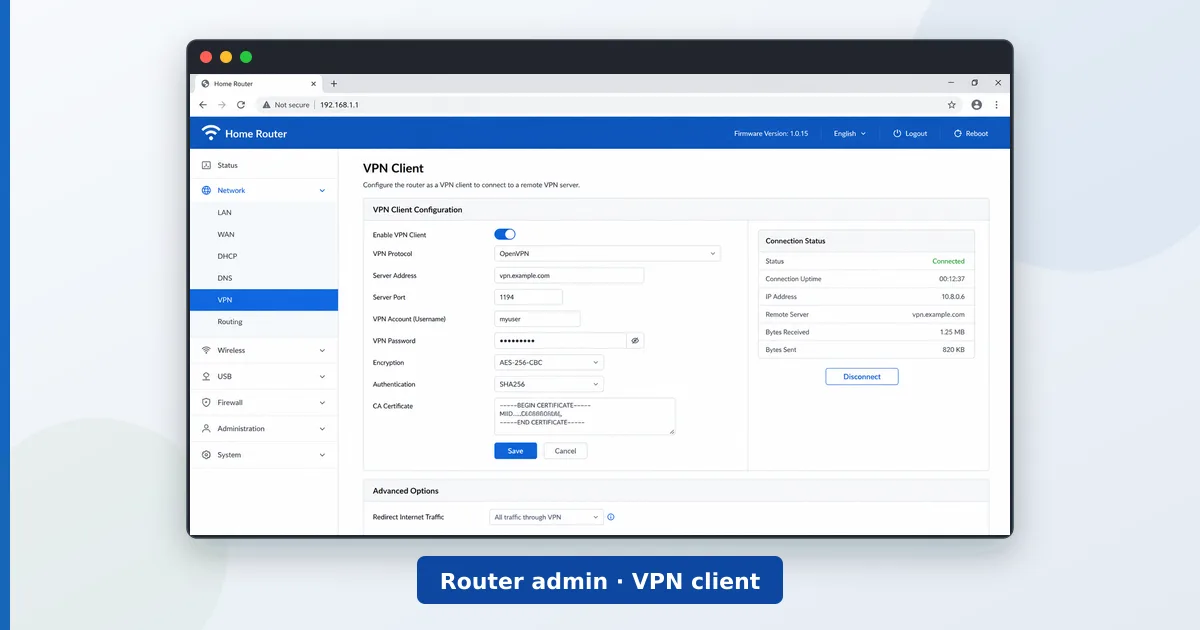
Task: Click the Logout power icon
Action: coord(897,133)
